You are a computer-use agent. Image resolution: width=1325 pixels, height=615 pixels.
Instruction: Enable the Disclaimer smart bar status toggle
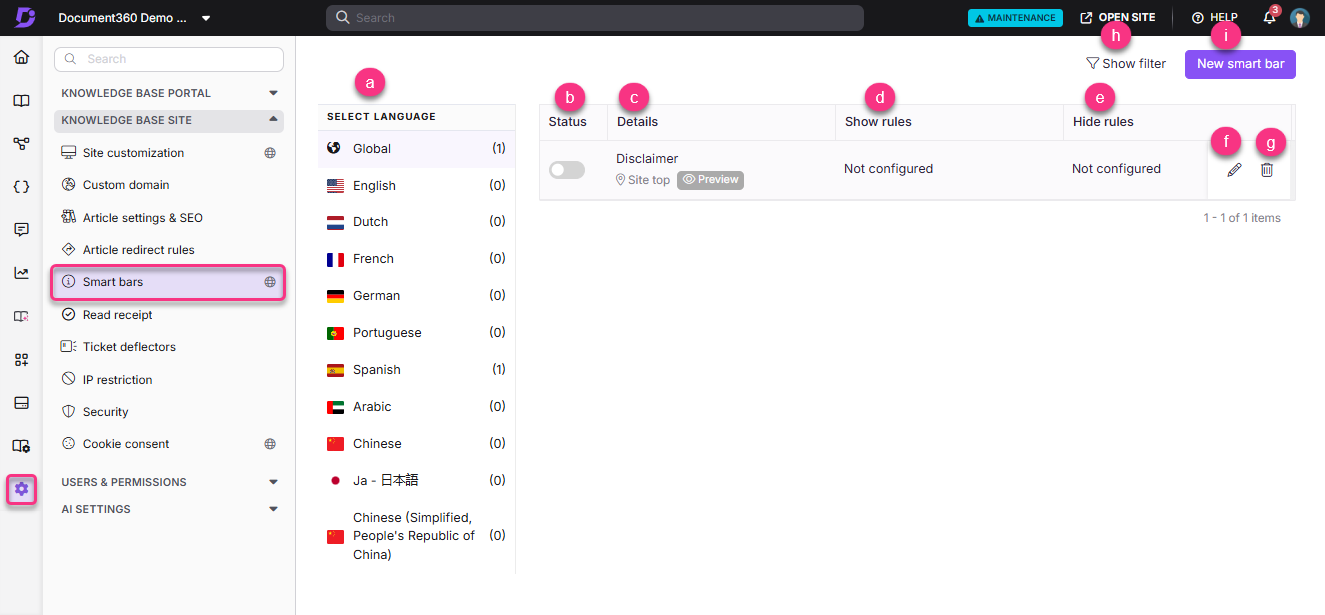(566, 169)
